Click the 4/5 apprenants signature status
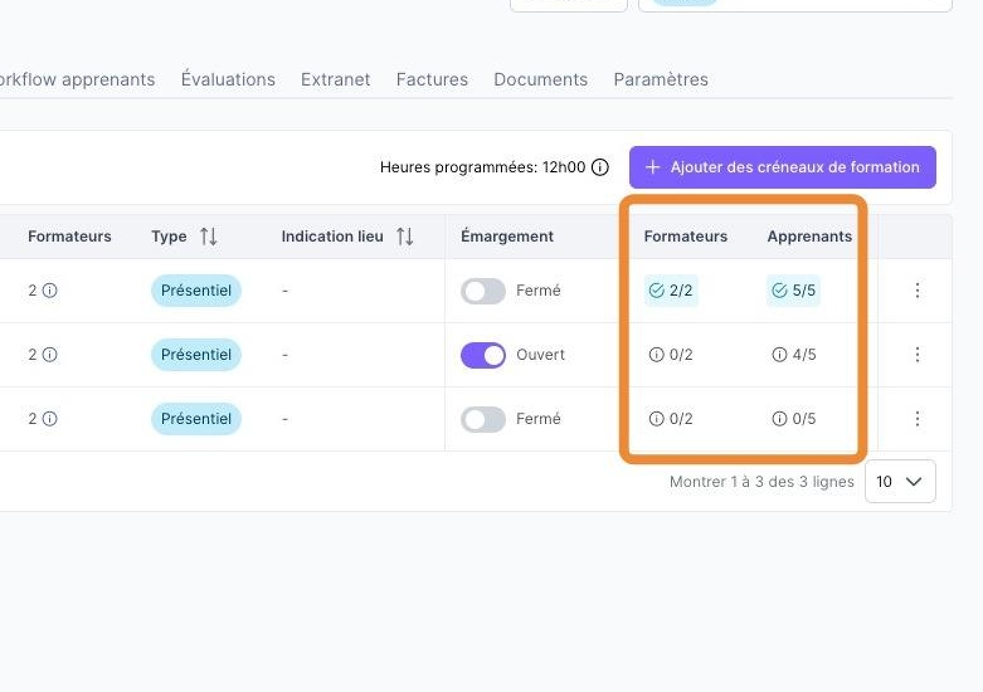The height and width of the screenshot is (692, 983). pos(794,355)
